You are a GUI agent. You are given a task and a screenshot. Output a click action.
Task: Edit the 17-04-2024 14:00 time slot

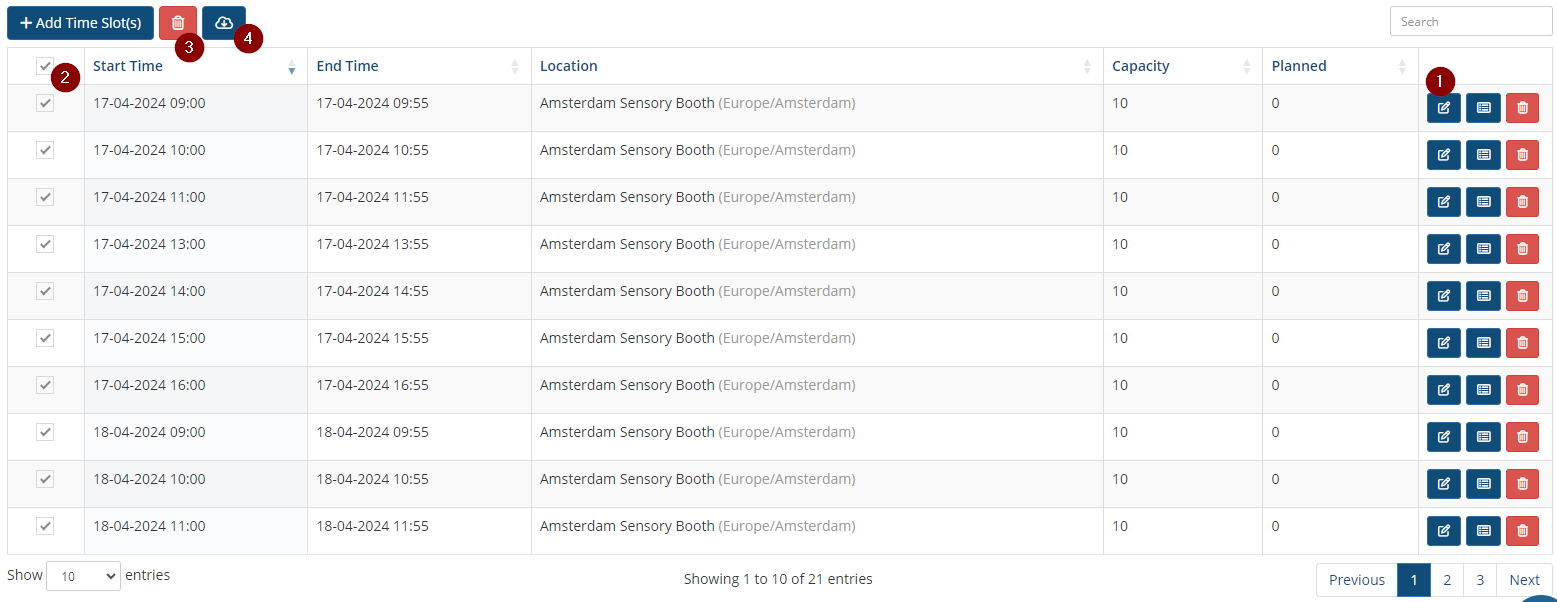pos(1443,296)
